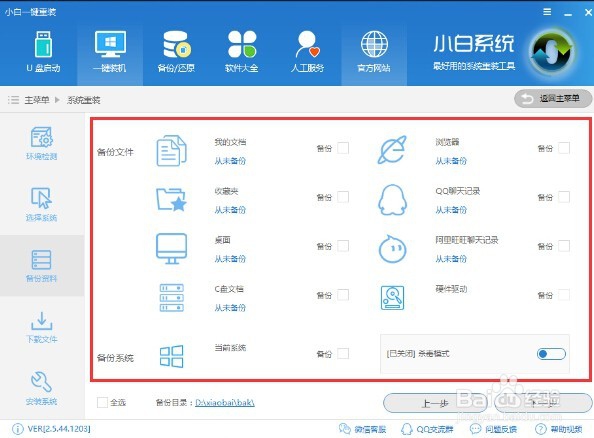Click 主菜单 in breadcrumb
Viewport: 594px width, 438px height.
point(37,100)
